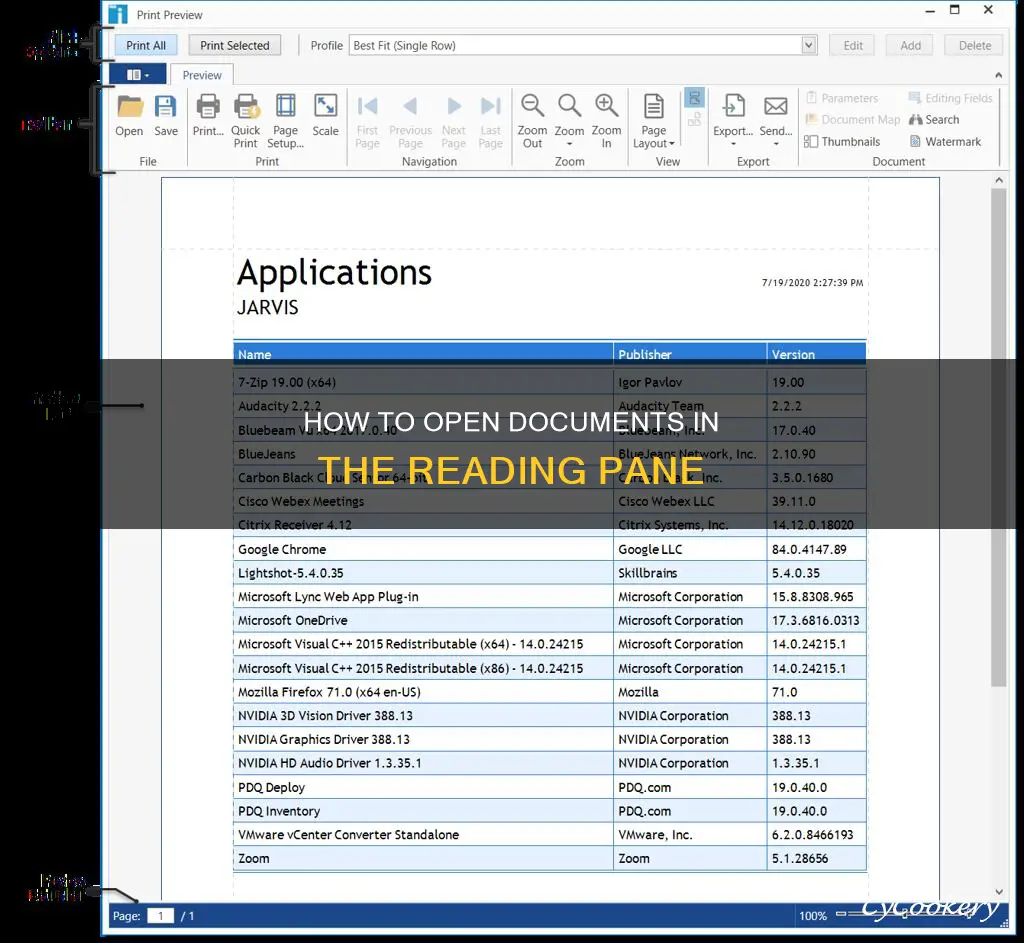The width and height of the screenshot is (1024, 943).
Task: Click the Print Selected button
Action: (234, 45)
